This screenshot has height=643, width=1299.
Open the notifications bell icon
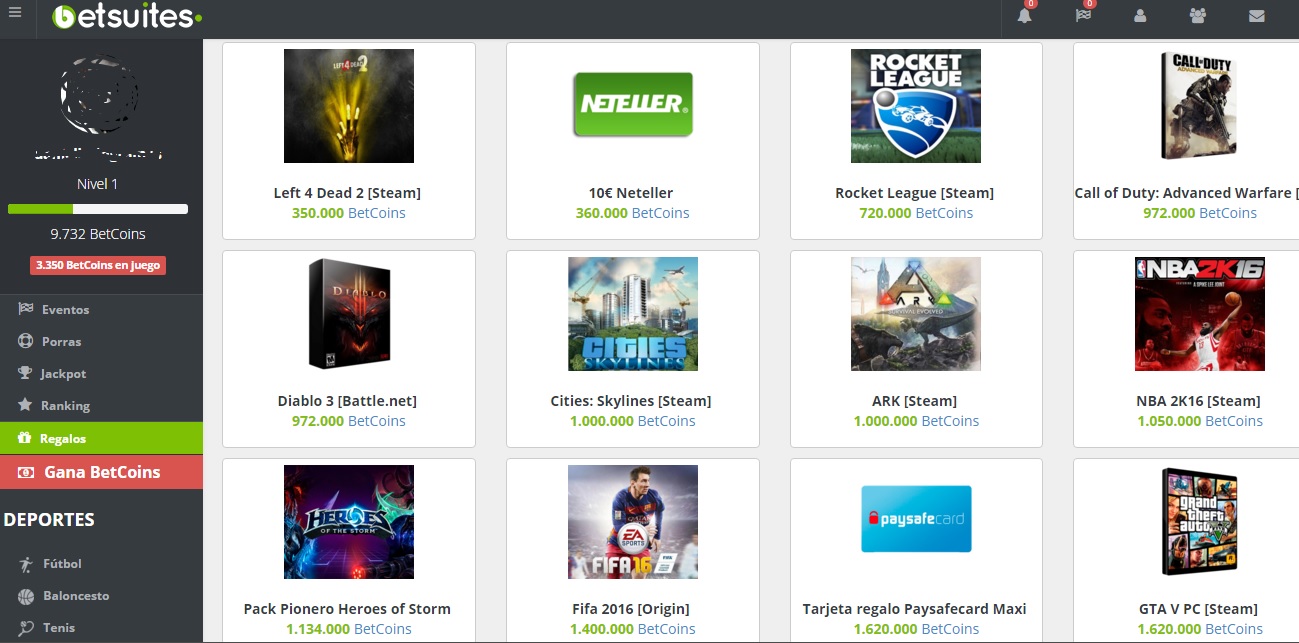pyautogui.click(x=1024, y=16)
